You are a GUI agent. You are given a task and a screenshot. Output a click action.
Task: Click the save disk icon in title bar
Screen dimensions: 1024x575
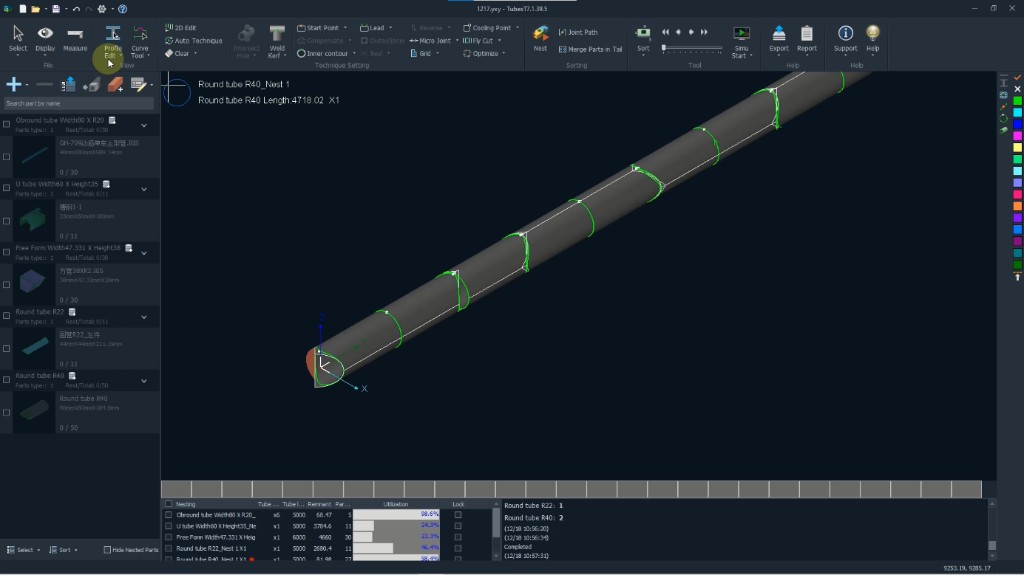tap(56, 9)
